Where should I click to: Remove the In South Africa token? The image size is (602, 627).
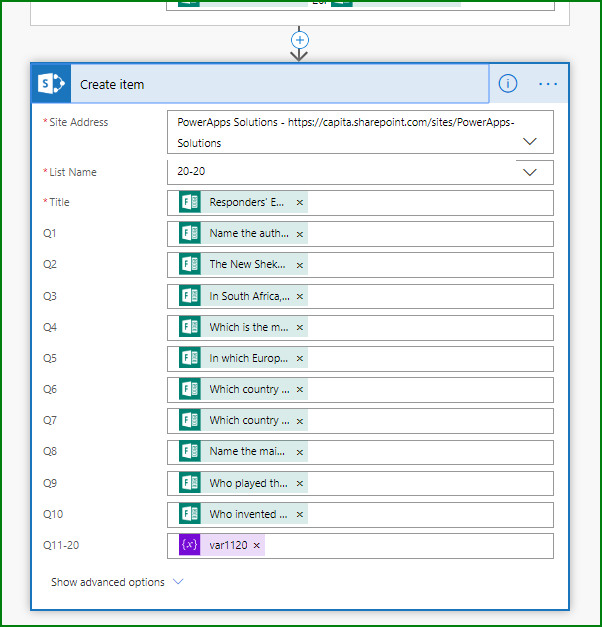click(x=300, y=296)
